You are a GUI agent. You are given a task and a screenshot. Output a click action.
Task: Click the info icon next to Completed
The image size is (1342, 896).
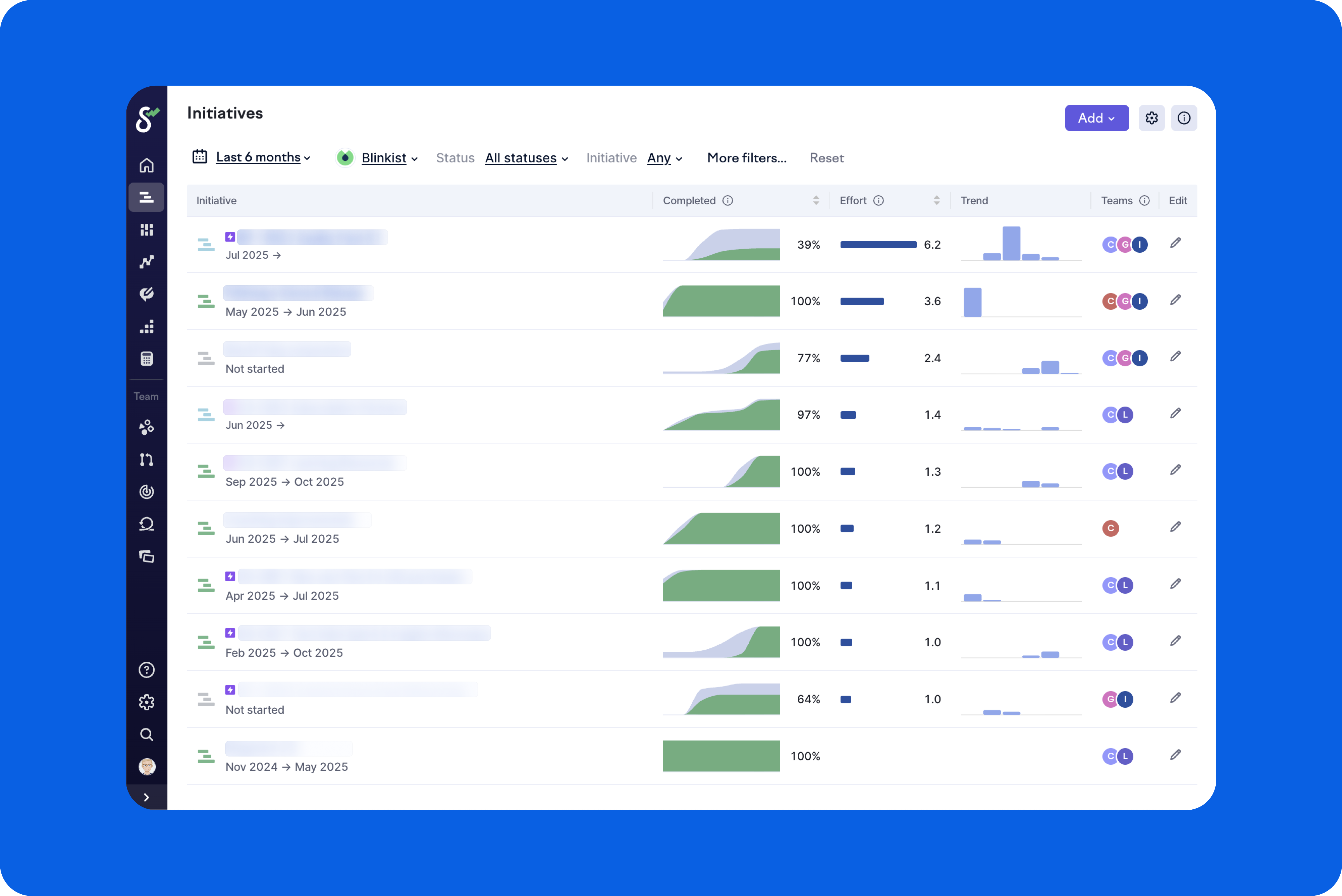pos(727,201)
